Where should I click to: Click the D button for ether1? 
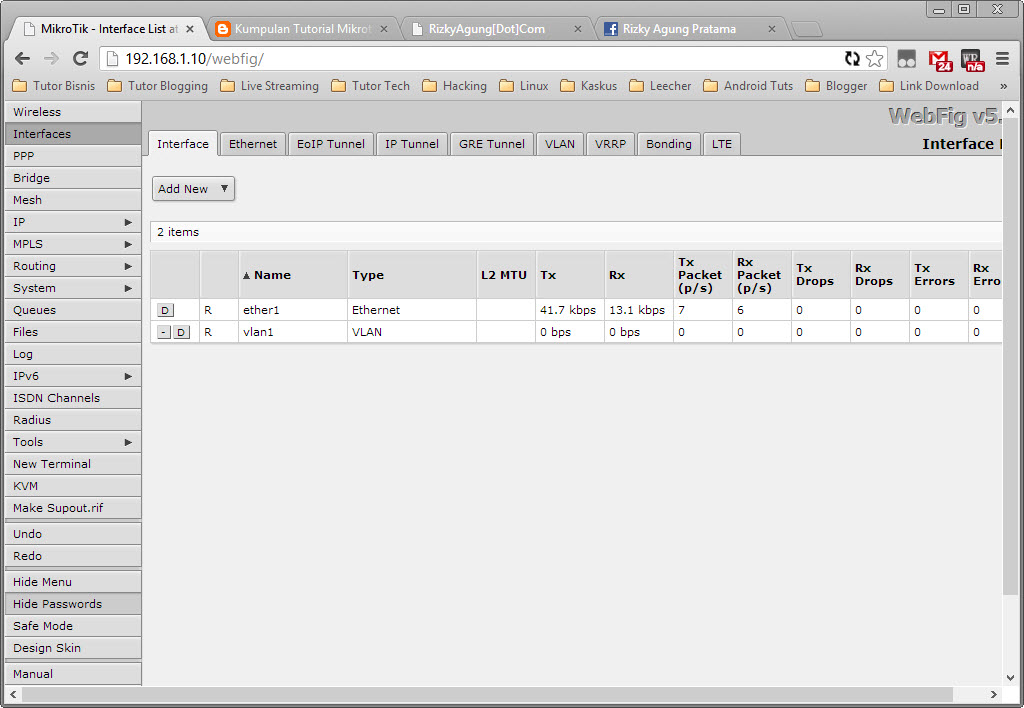165,311
